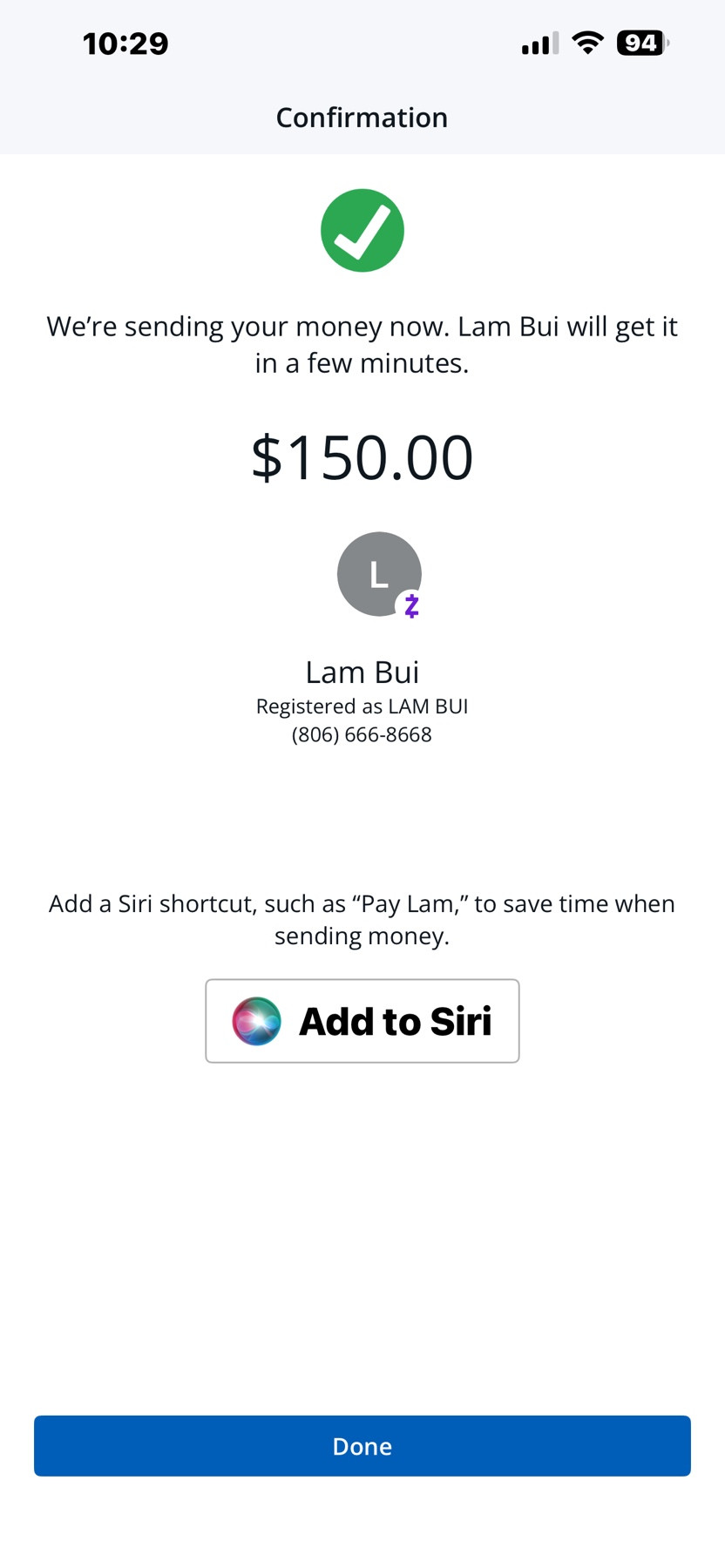Image resolution: width=725 pixels, height=1568 pixels.
Task: Tap the Wi-Fi status icon
Action: (x=588, y=43)
